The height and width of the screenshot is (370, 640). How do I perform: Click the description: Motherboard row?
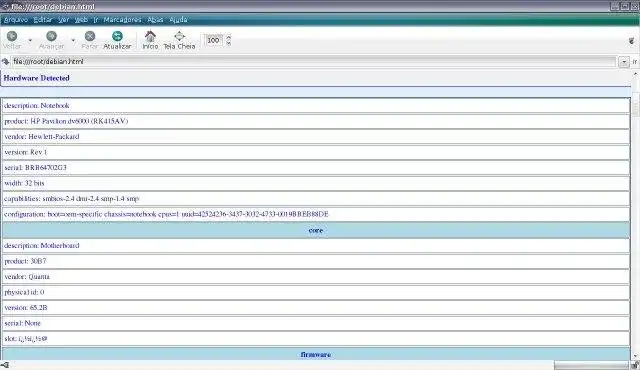coord(316,246)
